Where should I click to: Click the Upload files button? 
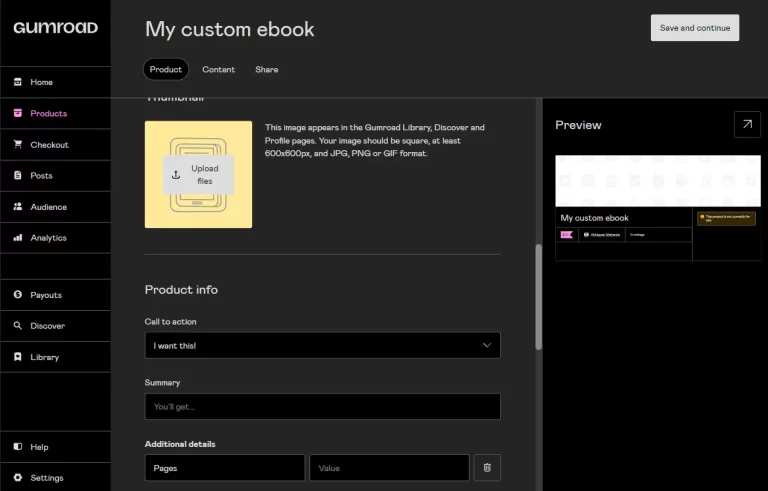click(198, 174)
